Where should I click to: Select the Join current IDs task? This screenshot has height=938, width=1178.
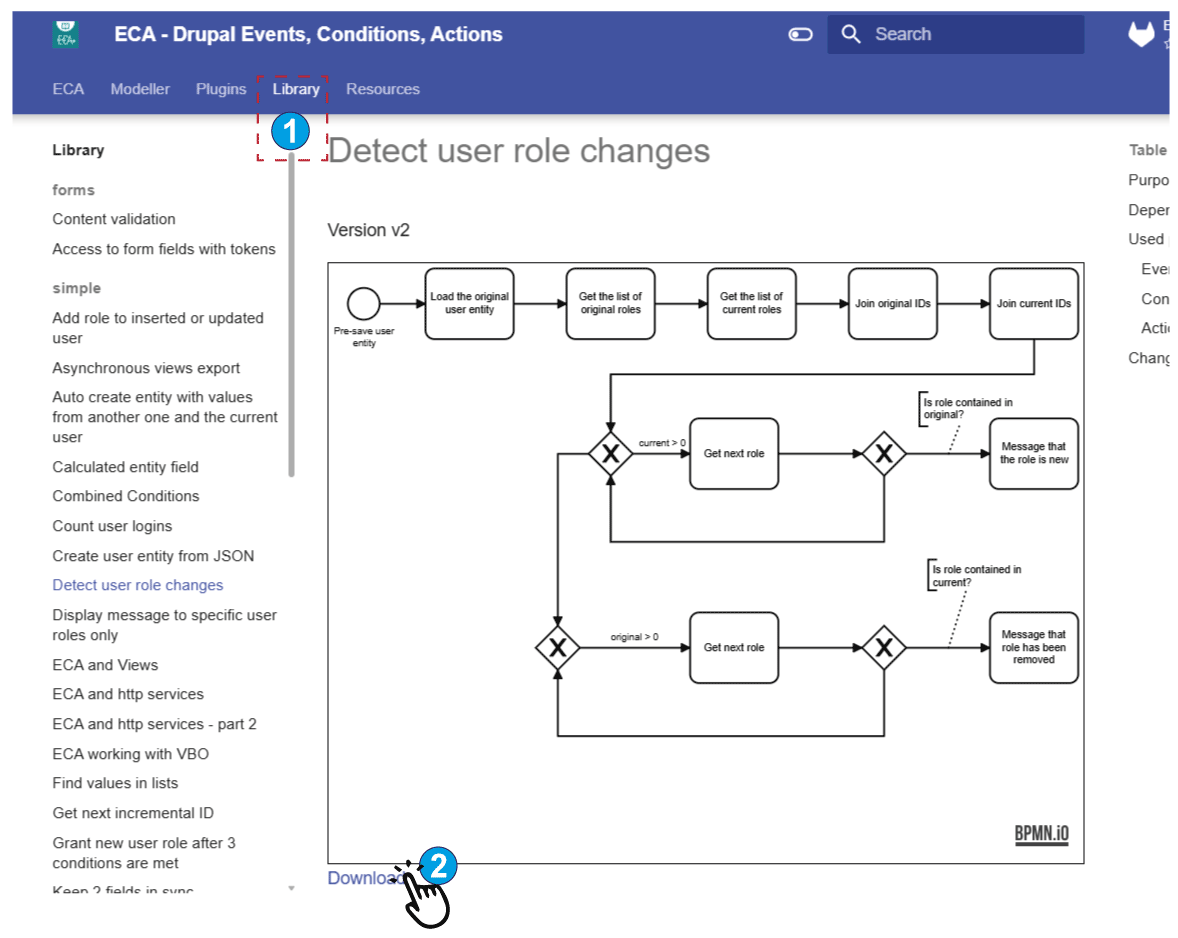coord(1035,304)
